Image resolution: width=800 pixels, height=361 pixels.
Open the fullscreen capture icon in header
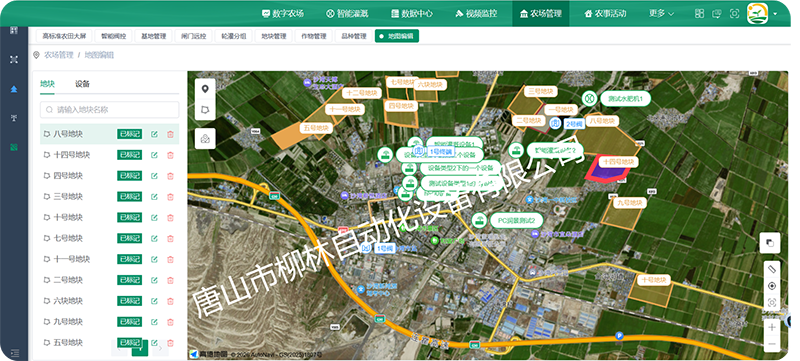pyautogui.click(x=734, y=14)
